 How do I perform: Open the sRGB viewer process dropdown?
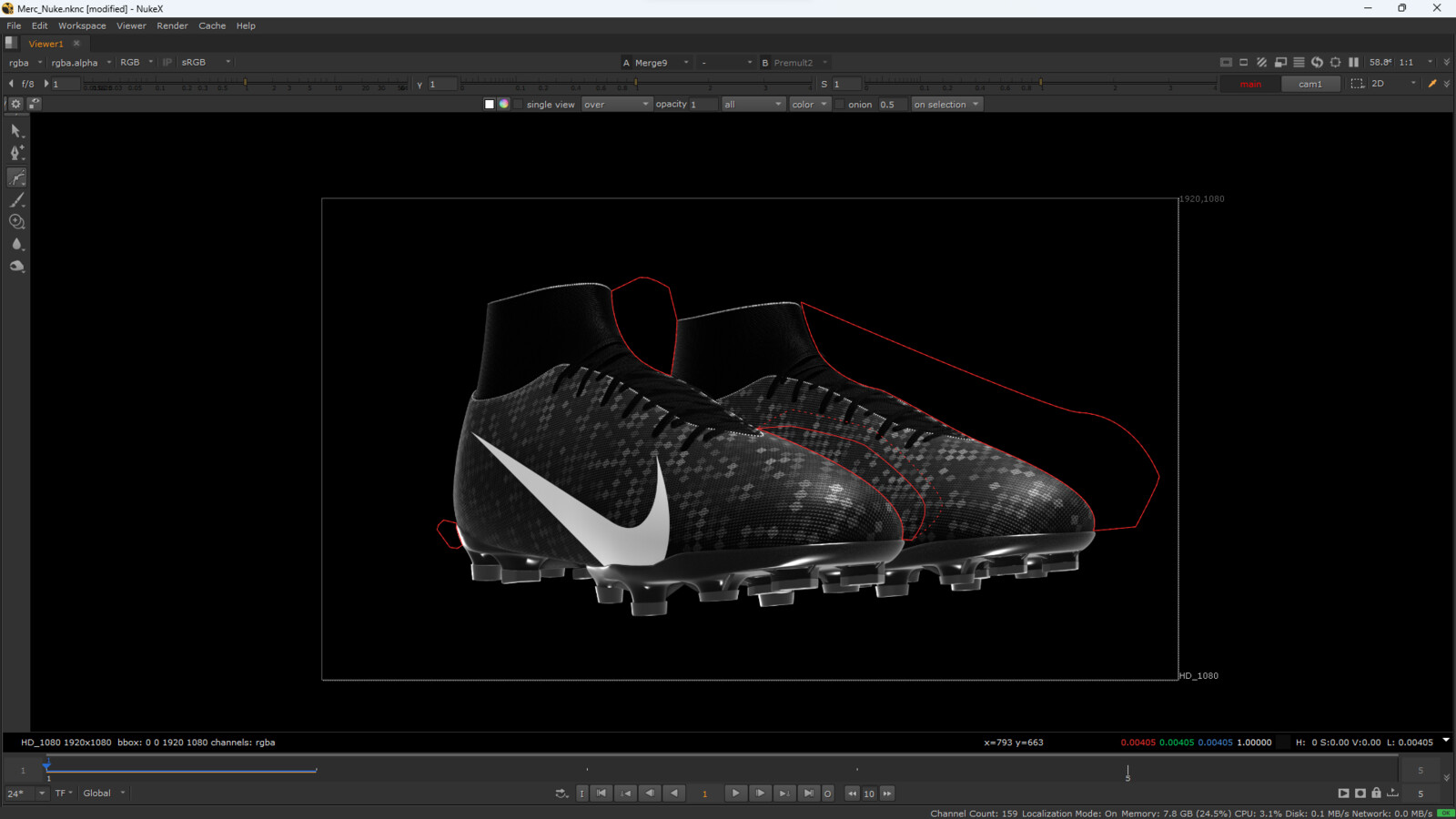coord(206,63)
